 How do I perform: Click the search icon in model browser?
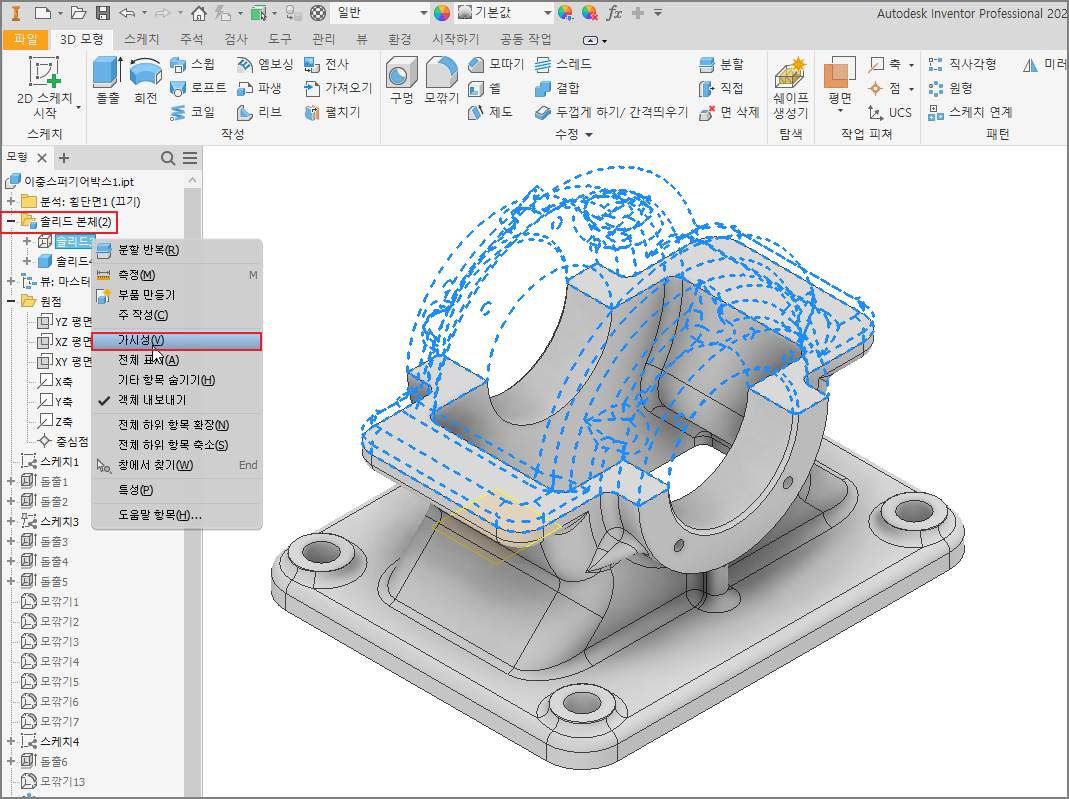[168, 158]
